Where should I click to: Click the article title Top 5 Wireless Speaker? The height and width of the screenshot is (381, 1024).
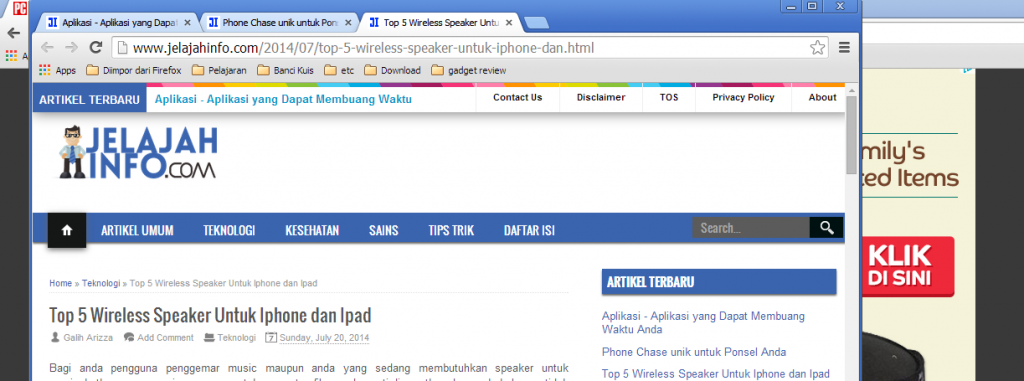coord(210,315)
